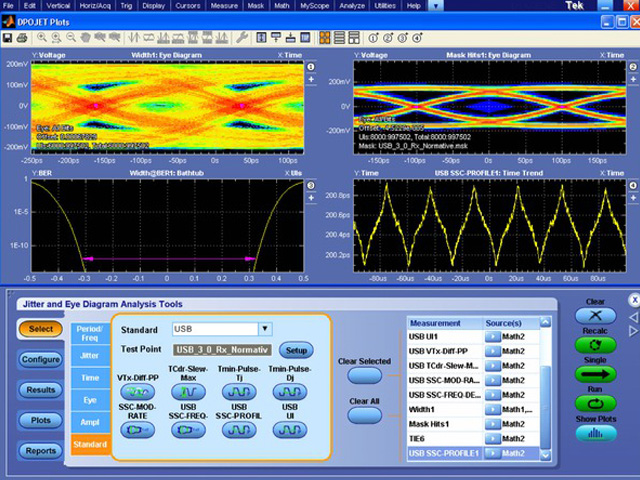
Task: Add the USB SSC-PROFIL measurement
Action: click(239, 430)
